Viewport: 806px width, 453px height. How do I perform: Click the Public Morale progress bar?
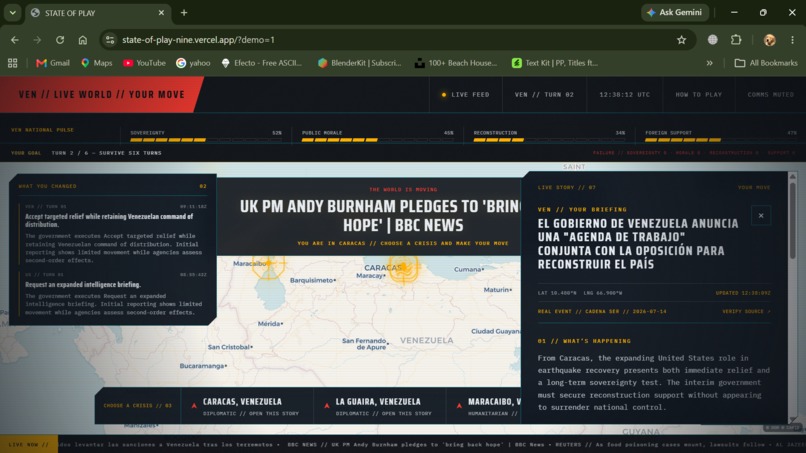pos(377,139)
